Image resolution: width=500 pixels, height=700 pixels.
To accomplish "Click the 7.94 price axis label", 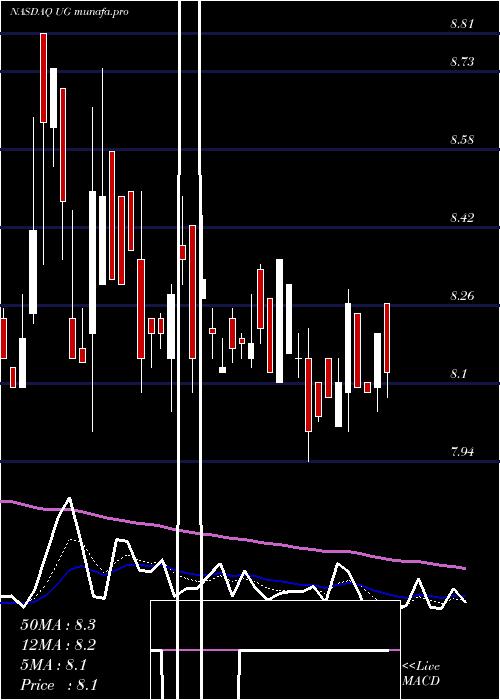I will click(x=462, y=452).
